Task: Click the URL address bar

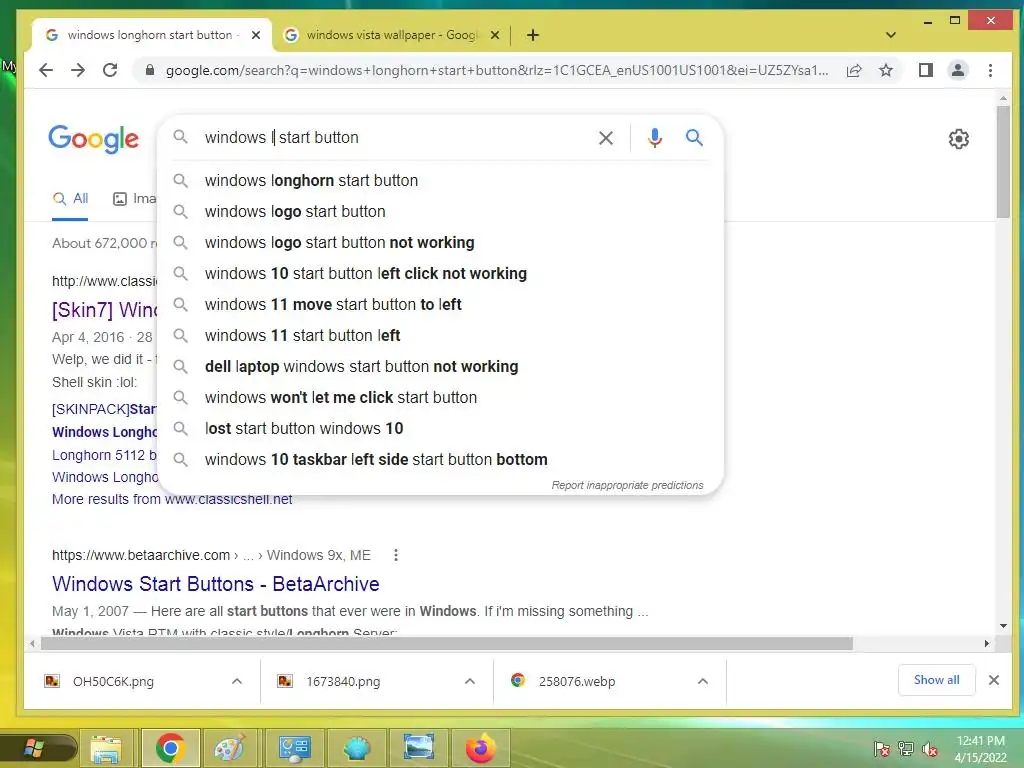Action: (x=496, y=71)
